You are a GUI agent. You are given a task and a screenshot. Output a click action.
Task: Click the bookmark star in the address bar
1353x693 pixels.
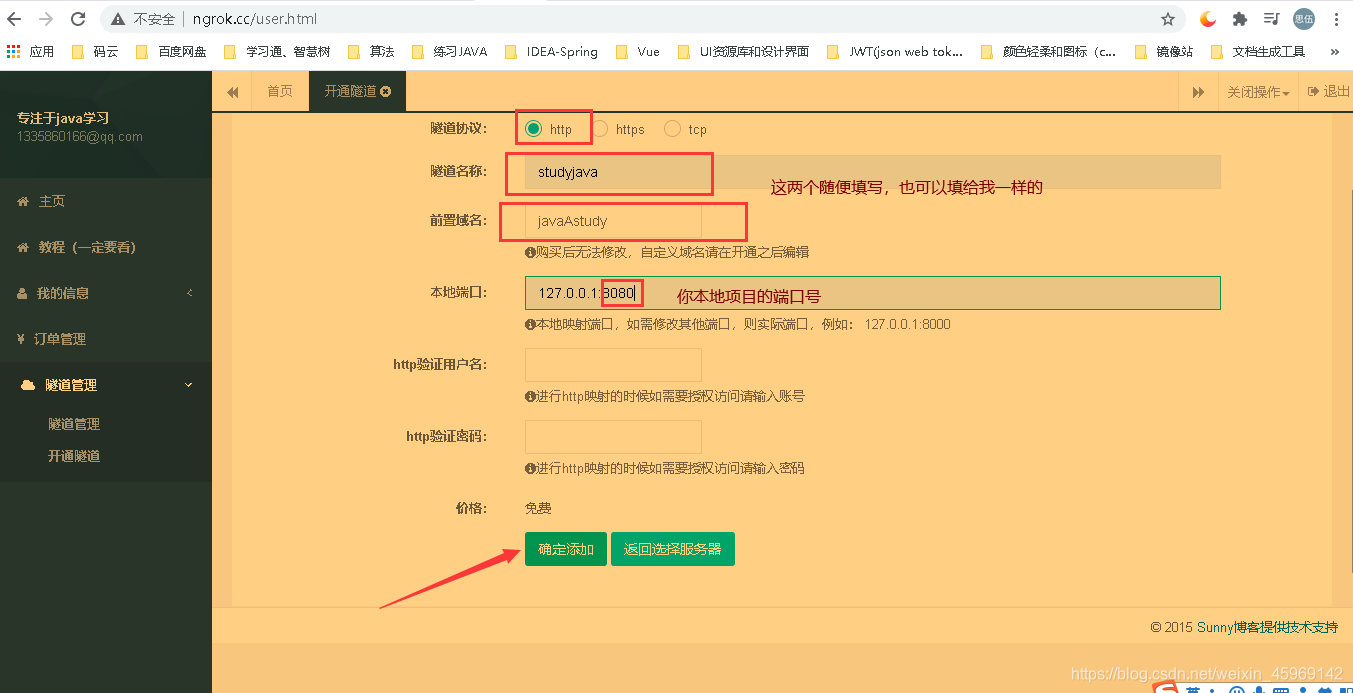pyautogui.click(x=1167, y=18)
